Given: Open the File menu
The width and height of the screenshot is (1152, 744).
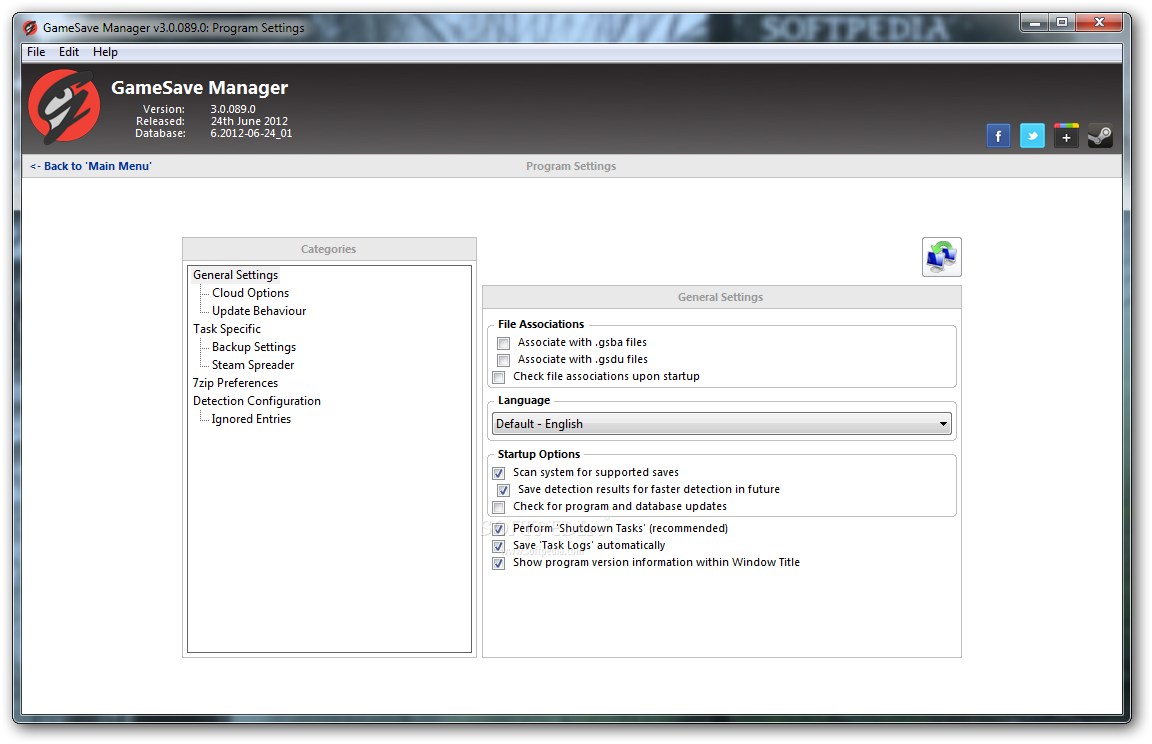Looking at the screenshot, I should pyautogui.click(x=36, y=51).
